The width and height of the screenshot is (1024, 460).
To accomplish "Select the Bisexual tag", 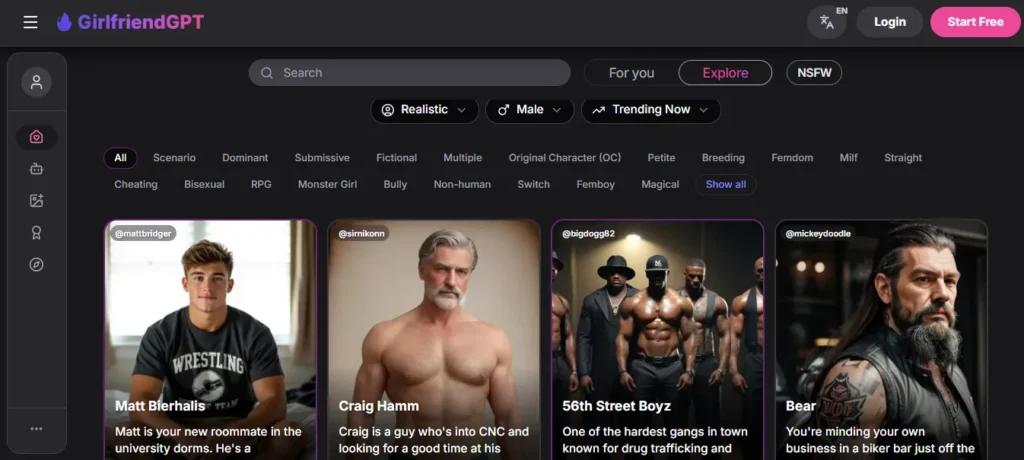I will pyautogui.click(x=204, y=184).
